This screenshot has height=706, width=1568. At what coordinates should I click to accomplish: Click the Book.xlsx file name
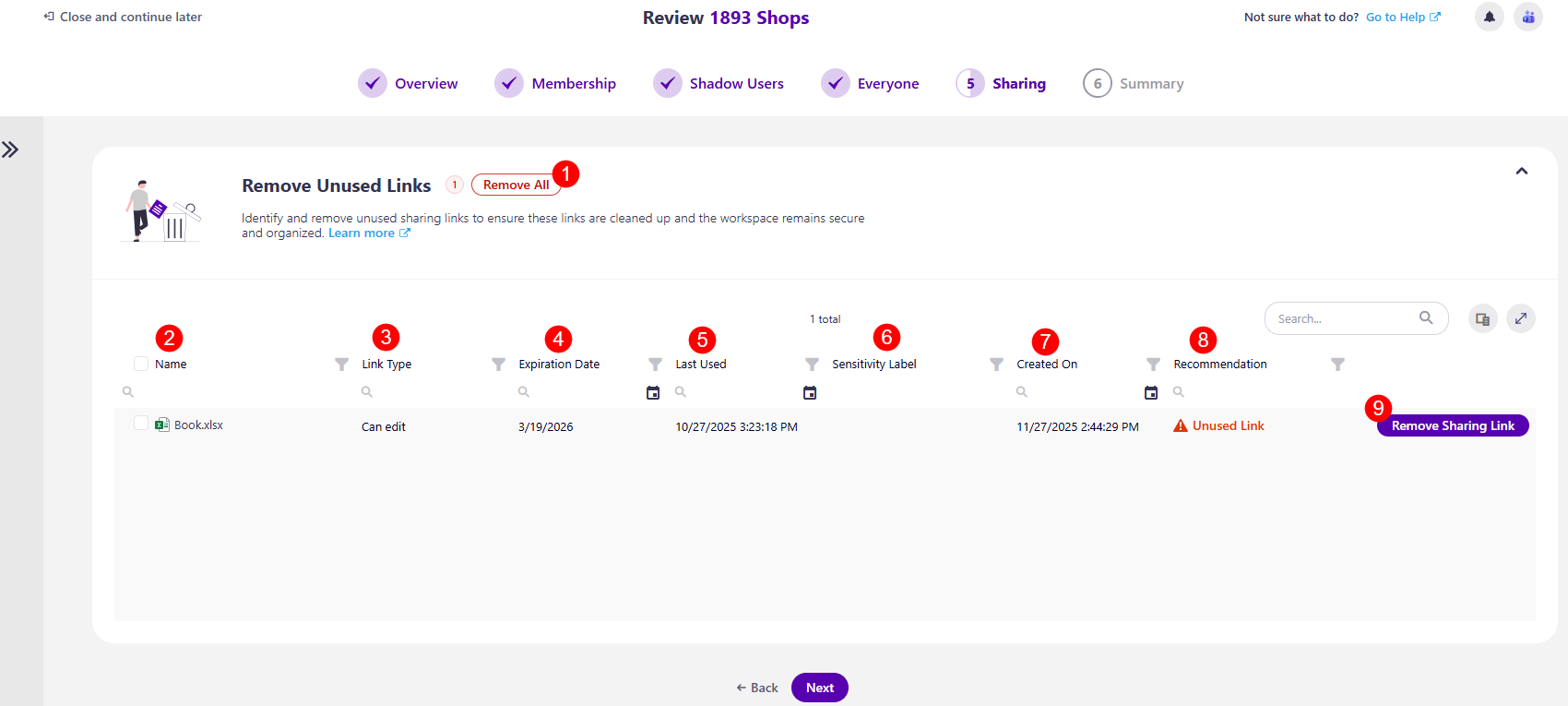[198, 425]
